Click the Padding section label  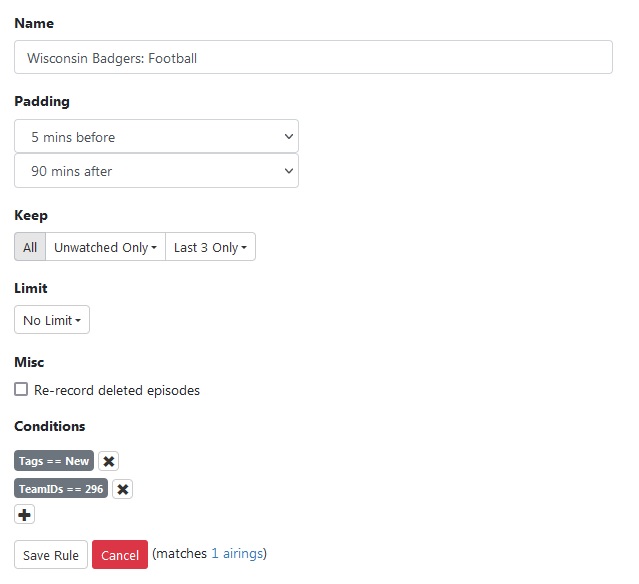pos(42,101)
